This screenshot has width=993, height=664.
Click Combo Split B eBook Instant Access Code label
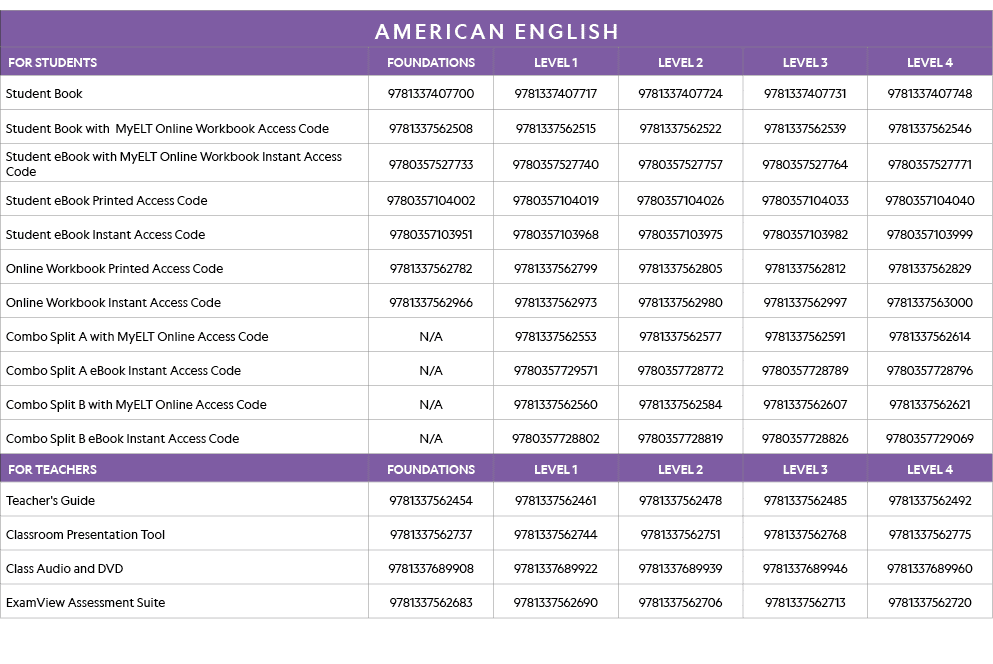click(x=122, y=439)
